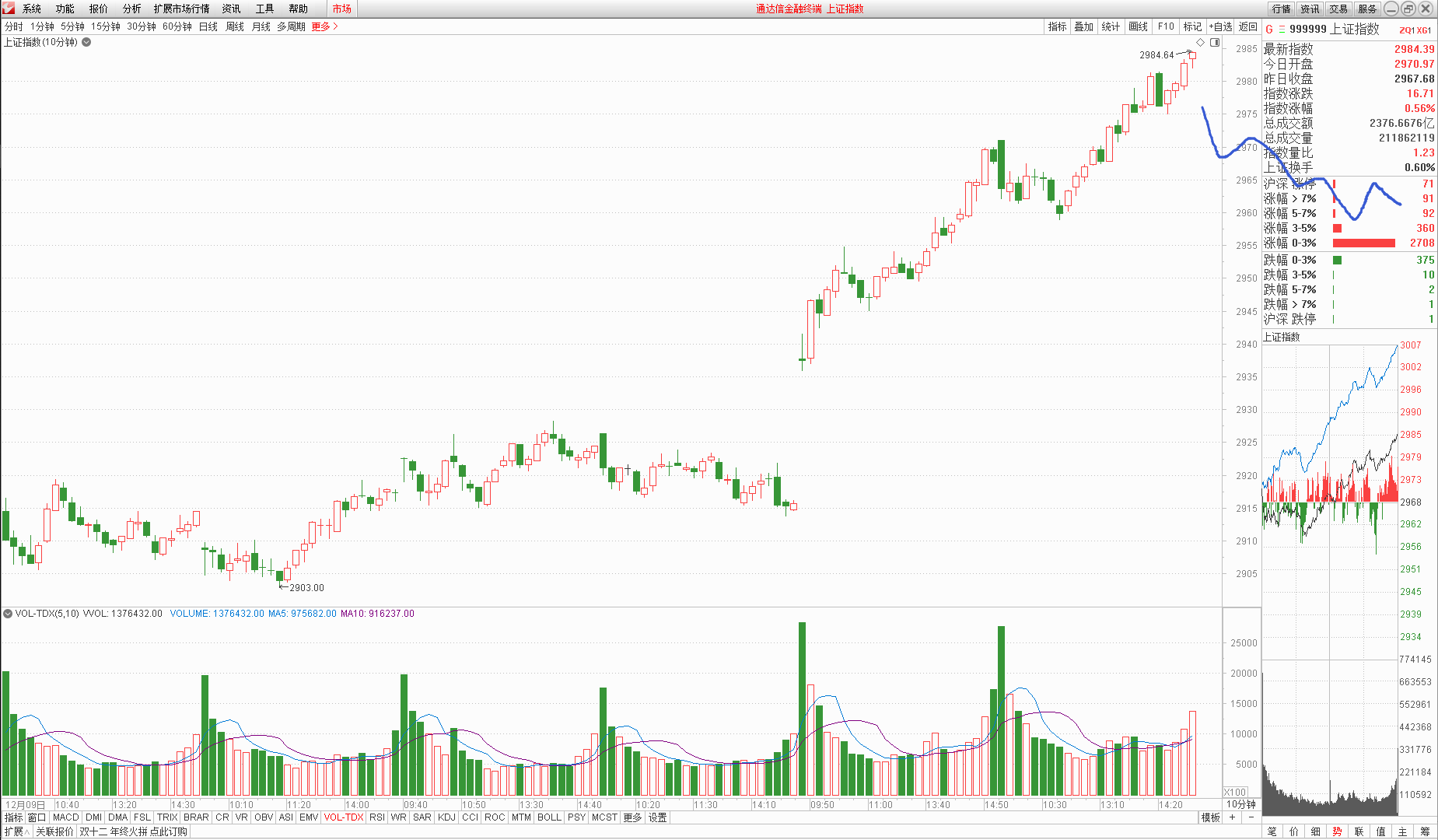
Task: Select the KDJ indicator tab
Action: (446, 817)
